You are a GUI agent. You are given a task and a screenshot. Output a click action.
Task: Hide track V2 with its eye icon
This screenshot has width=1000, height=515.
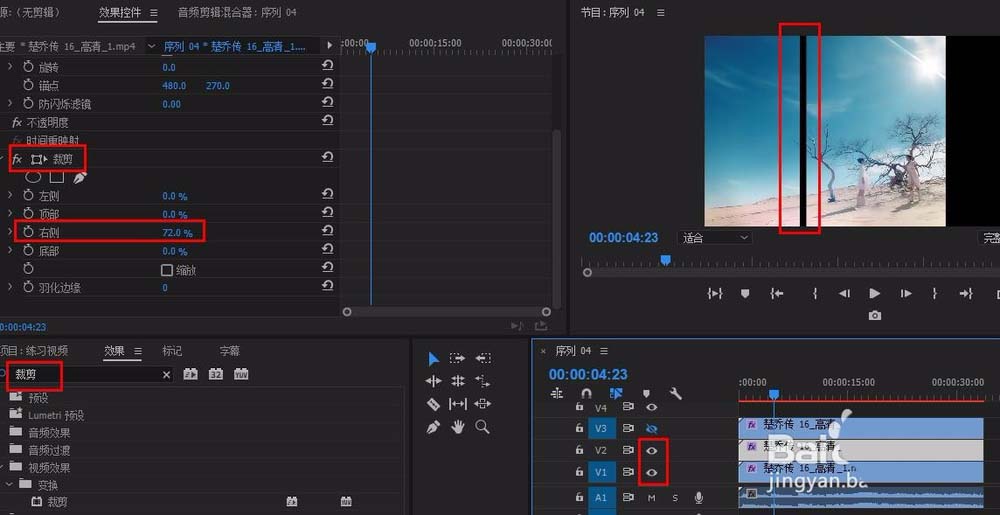click(651, 450)
